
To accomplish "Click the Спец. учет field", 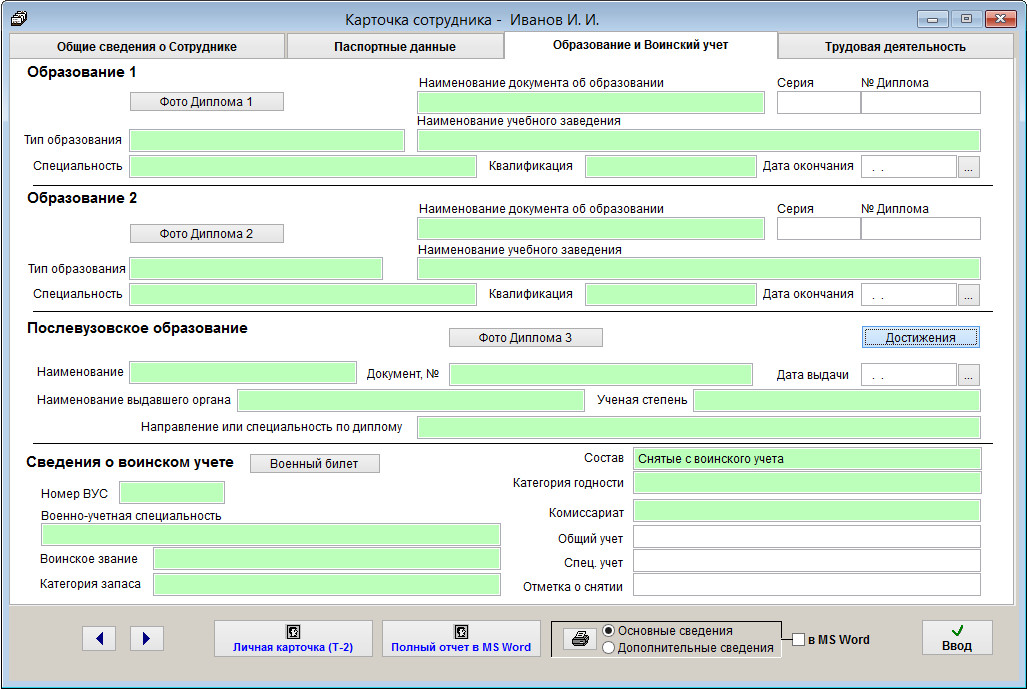I will click(x=807, y=561).
